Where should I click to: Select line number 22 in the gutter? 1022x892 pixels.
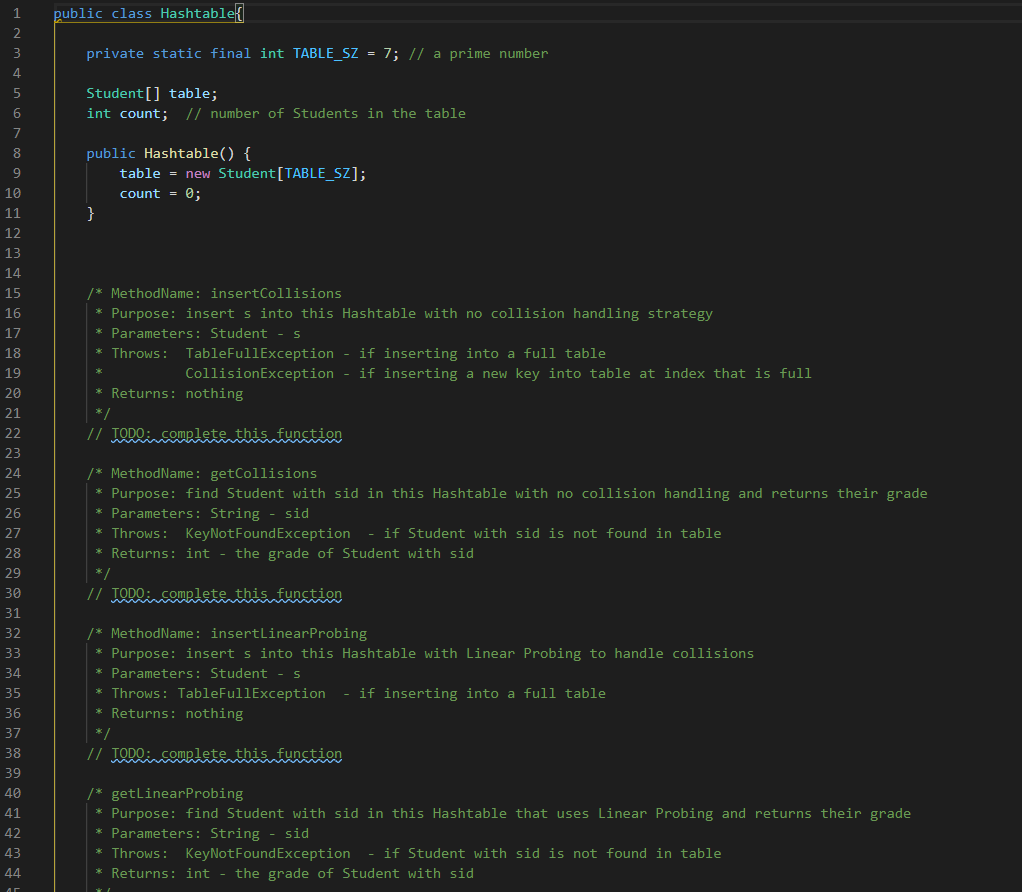pos(12,433)
